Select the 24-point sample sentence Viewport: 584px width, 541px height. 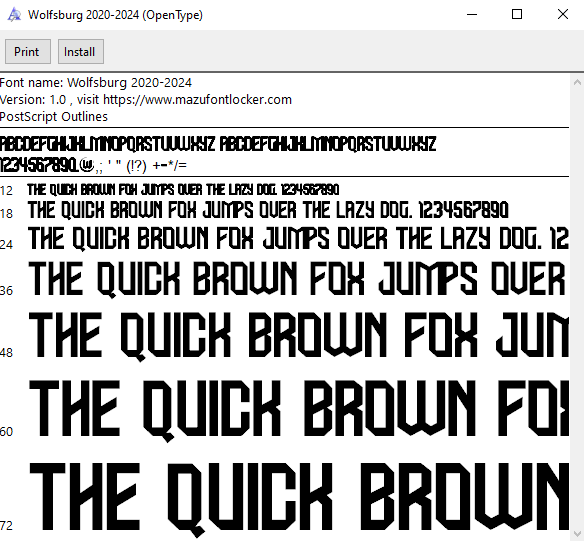tap(298, 238)
